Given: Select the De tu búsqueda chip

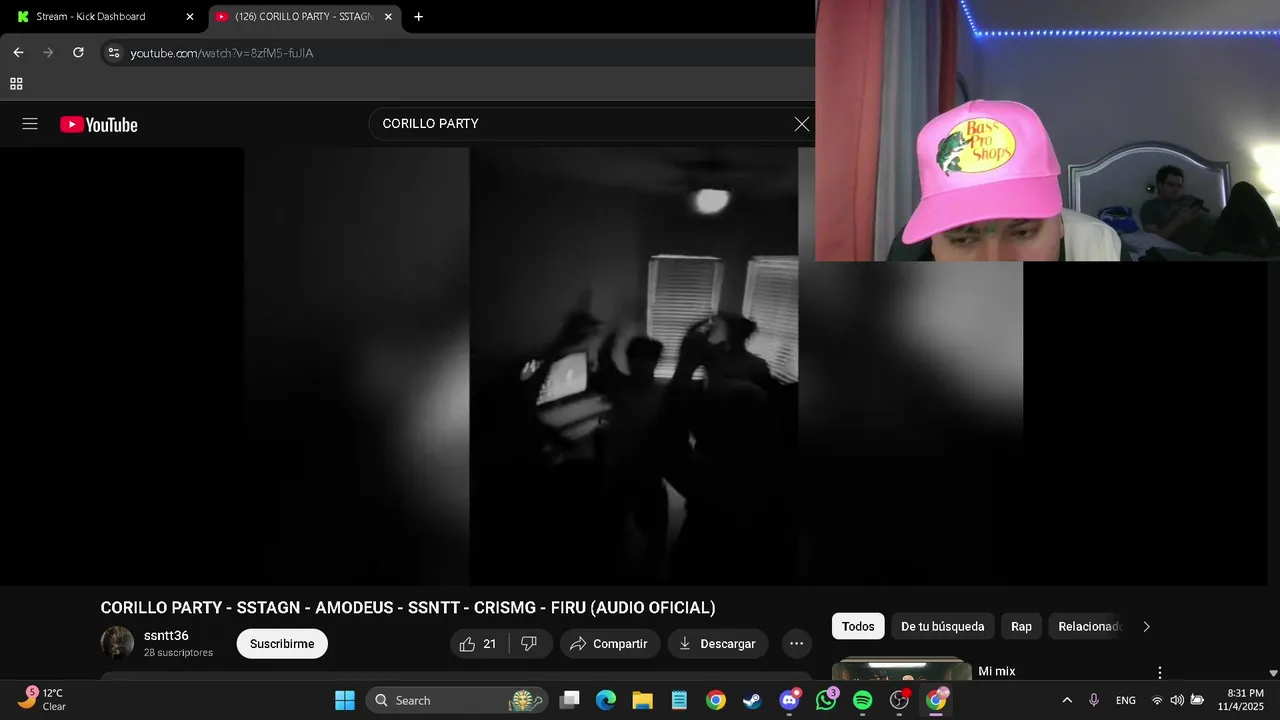Looking at the screenshot, I should 943,626.
